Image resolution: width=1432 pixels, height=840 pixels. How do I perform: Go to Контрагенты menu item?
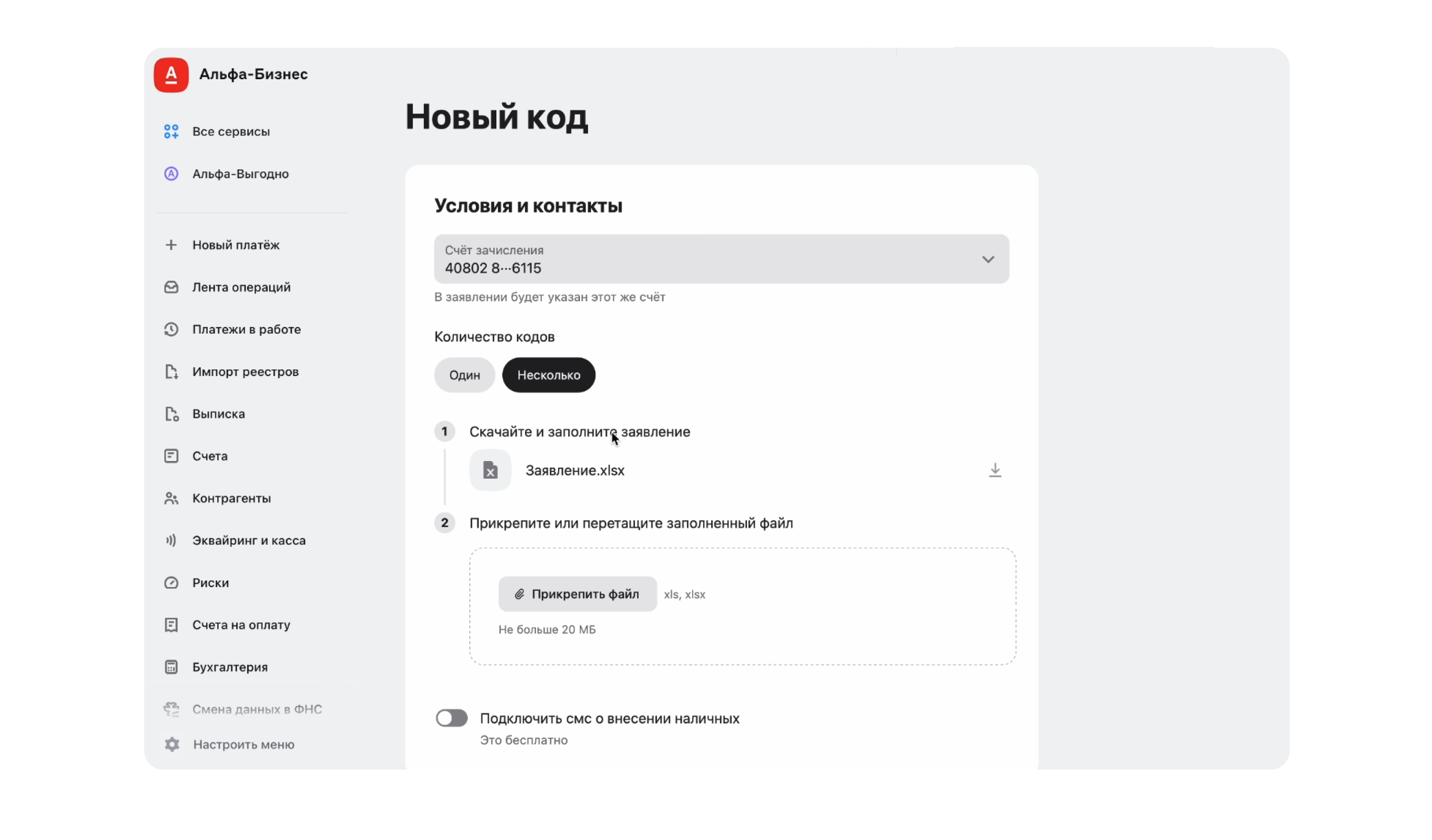(x=232, y=498)
